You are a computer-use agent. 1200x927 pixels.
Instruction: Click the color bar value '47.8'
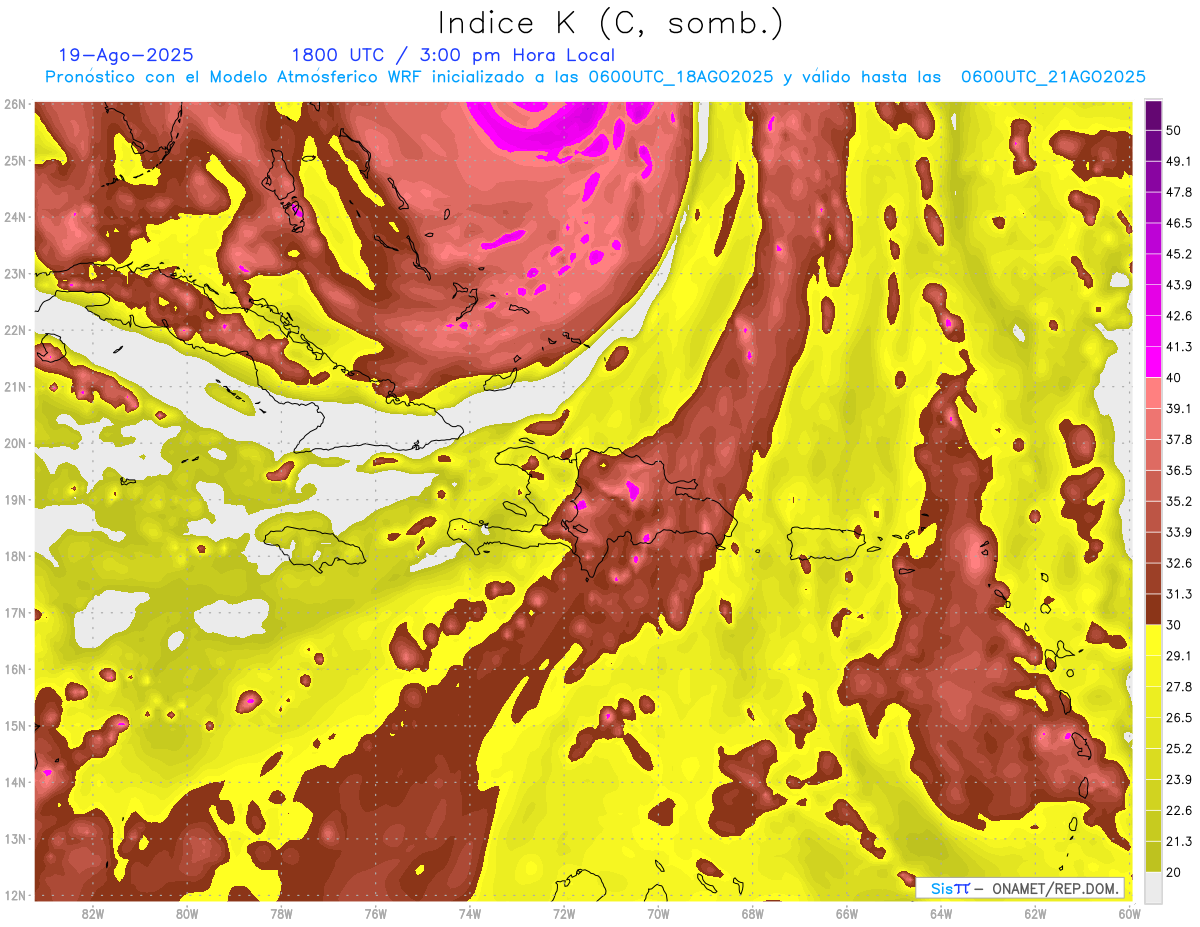pos(1178,192)
